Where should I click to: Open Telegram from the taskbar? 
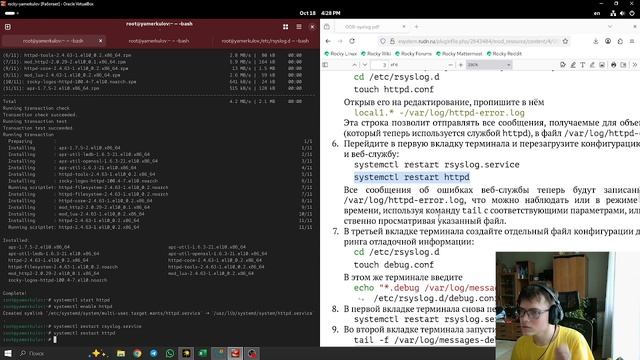click(153, 353)
